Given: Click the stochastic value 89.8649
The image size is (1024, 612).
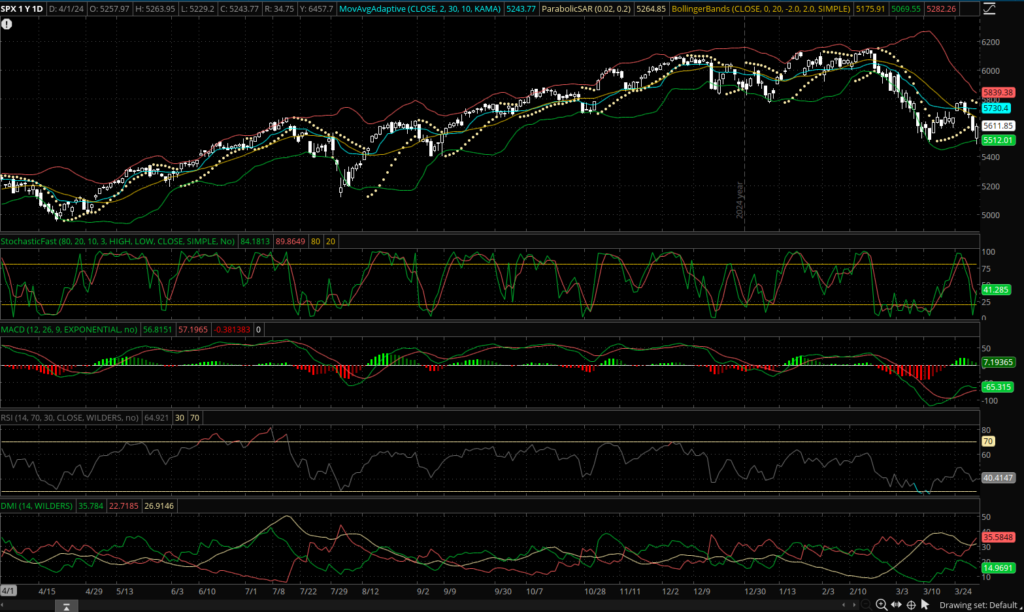Looking at the screenshot, I should pyautogui.click(x=290, y=241).
